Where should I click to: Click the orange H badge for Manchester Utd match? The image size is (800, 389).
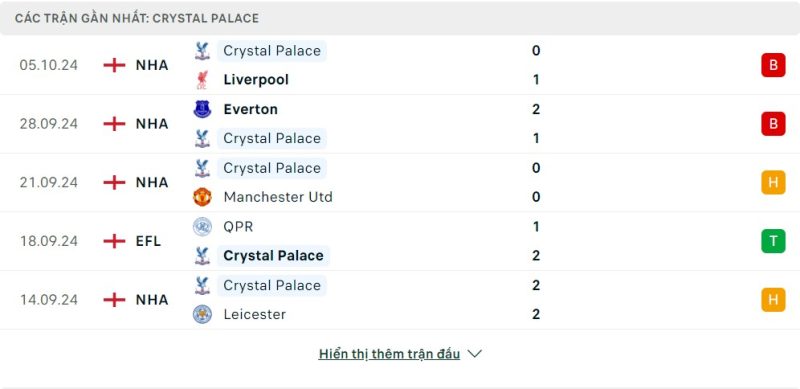pos(773,182)
